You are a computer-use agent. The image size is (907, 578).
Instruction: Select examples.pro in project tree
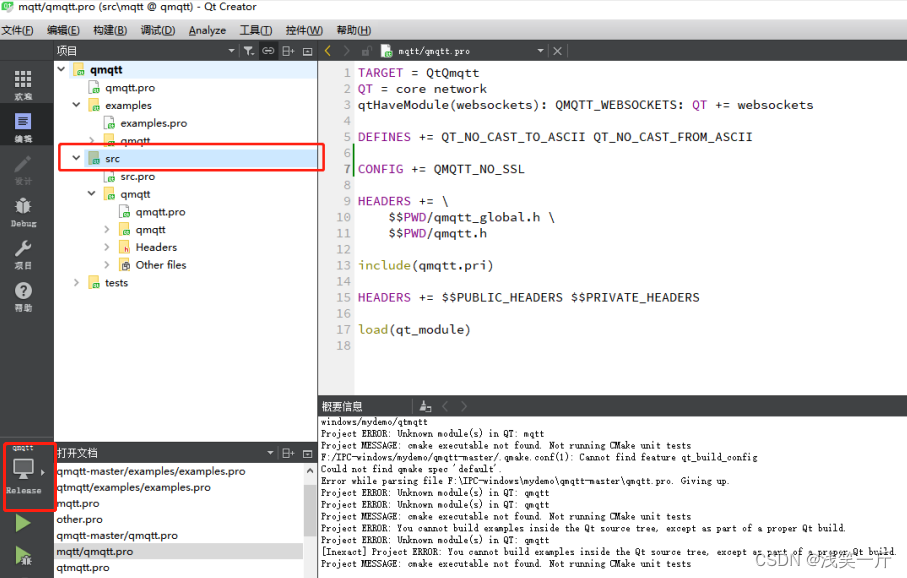pyautogui.click(x=153, y=123)
